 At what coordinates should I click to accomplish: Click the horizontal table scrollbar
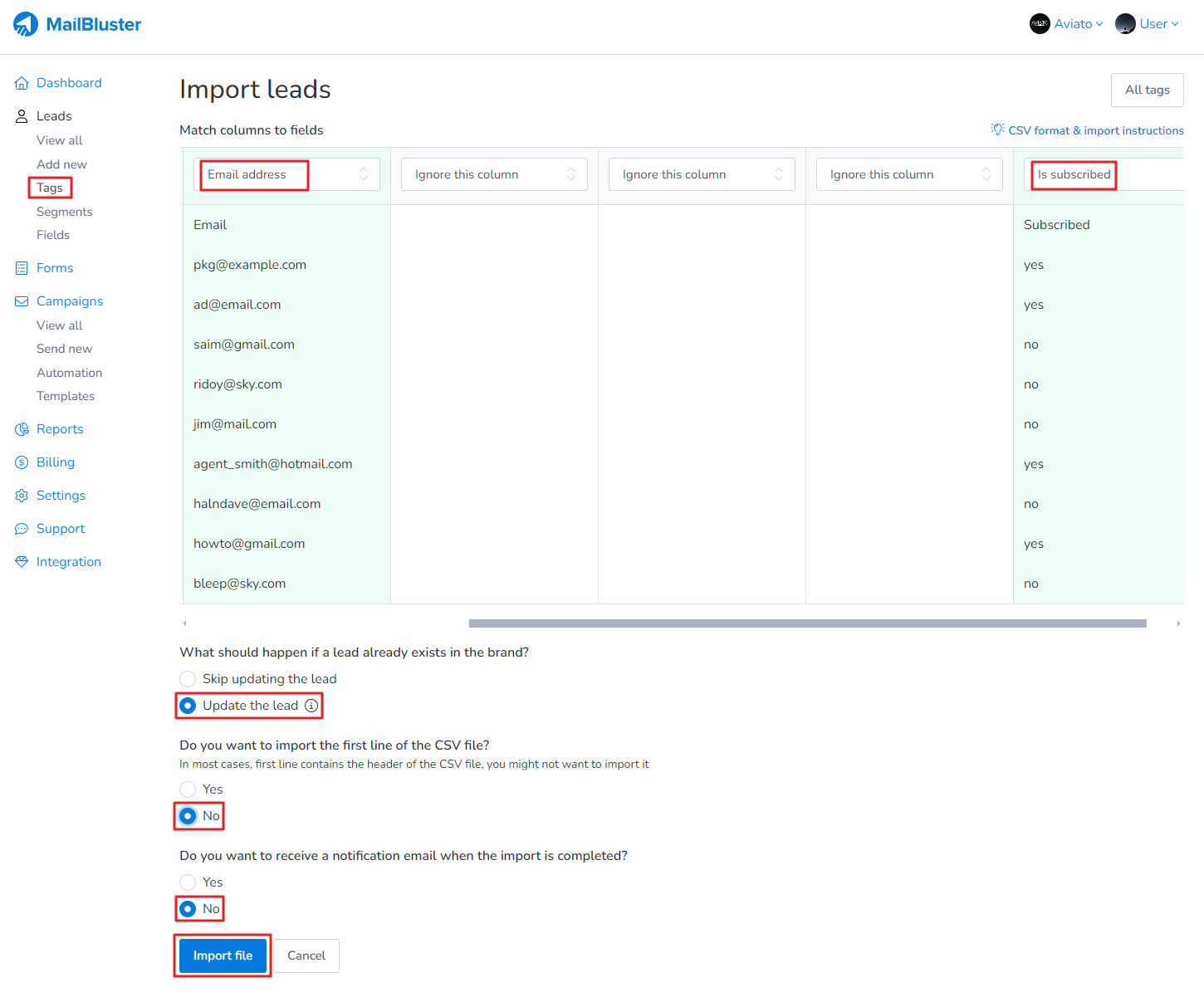click(807, 623)
